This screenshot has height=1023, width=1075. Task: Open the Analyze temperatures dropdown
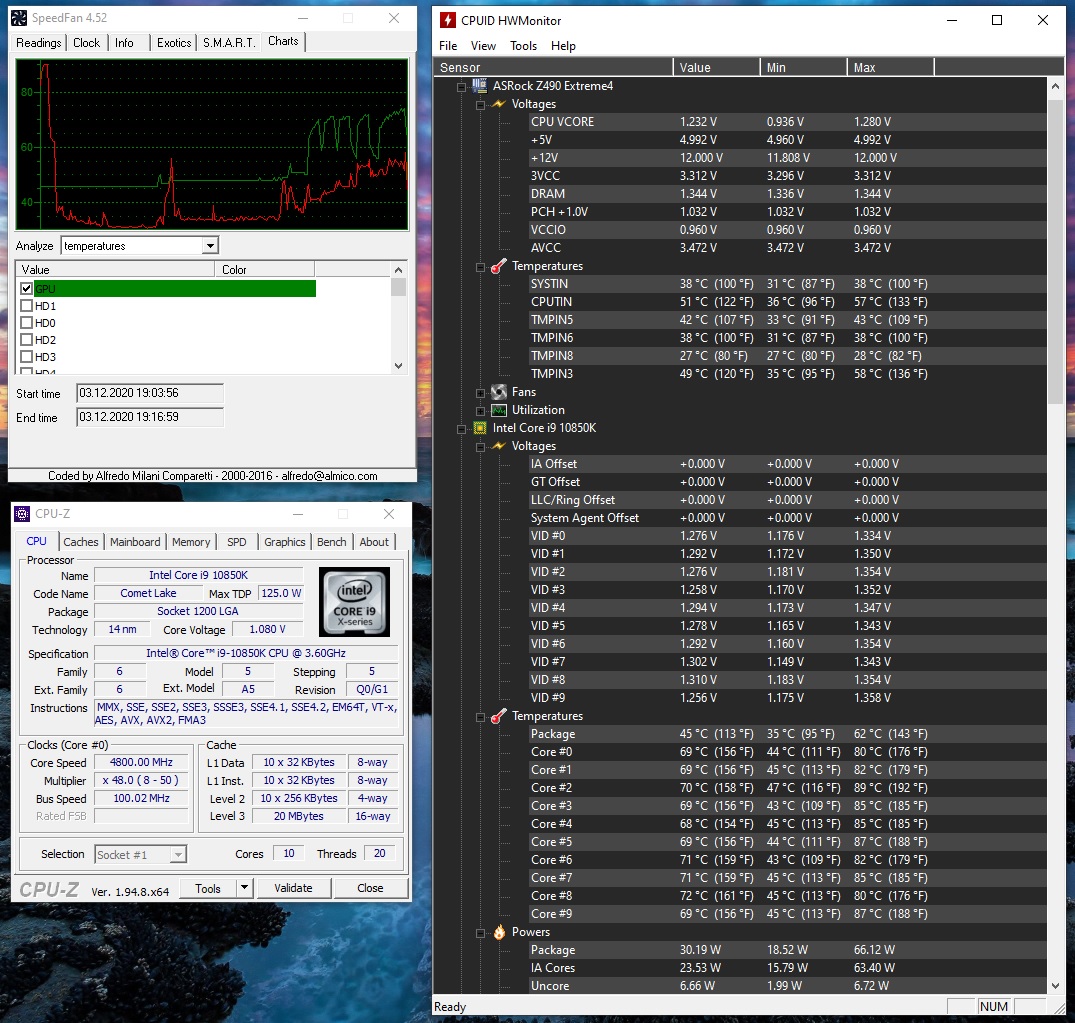point(210,245)
